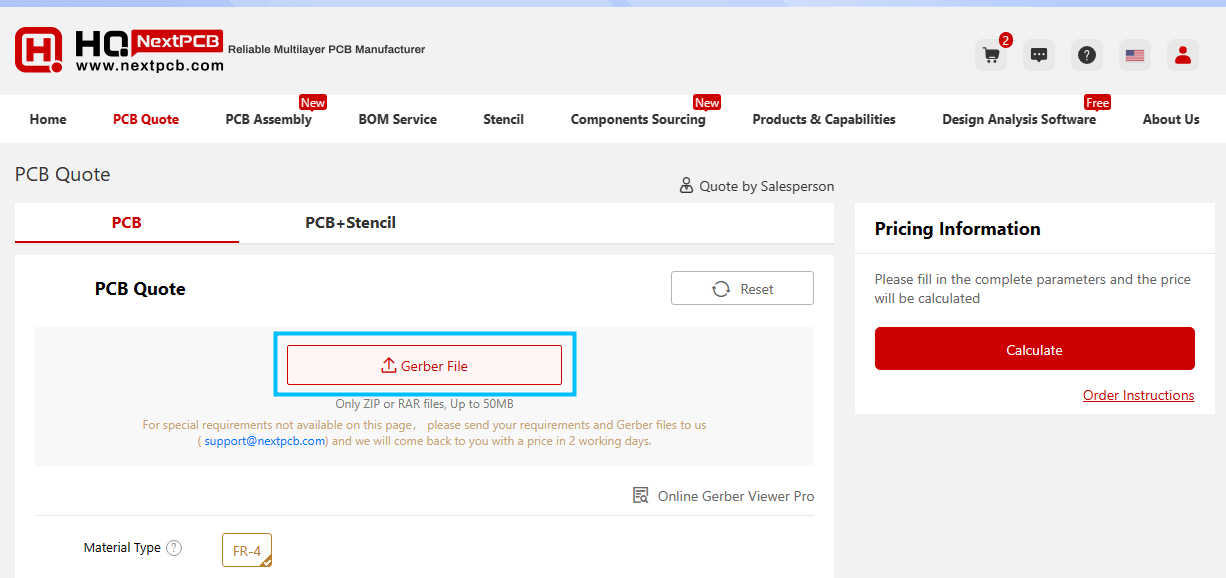Upload a Gerber File
The width and height of the screenshot is (1226, 578).
[x=424, y=365]
